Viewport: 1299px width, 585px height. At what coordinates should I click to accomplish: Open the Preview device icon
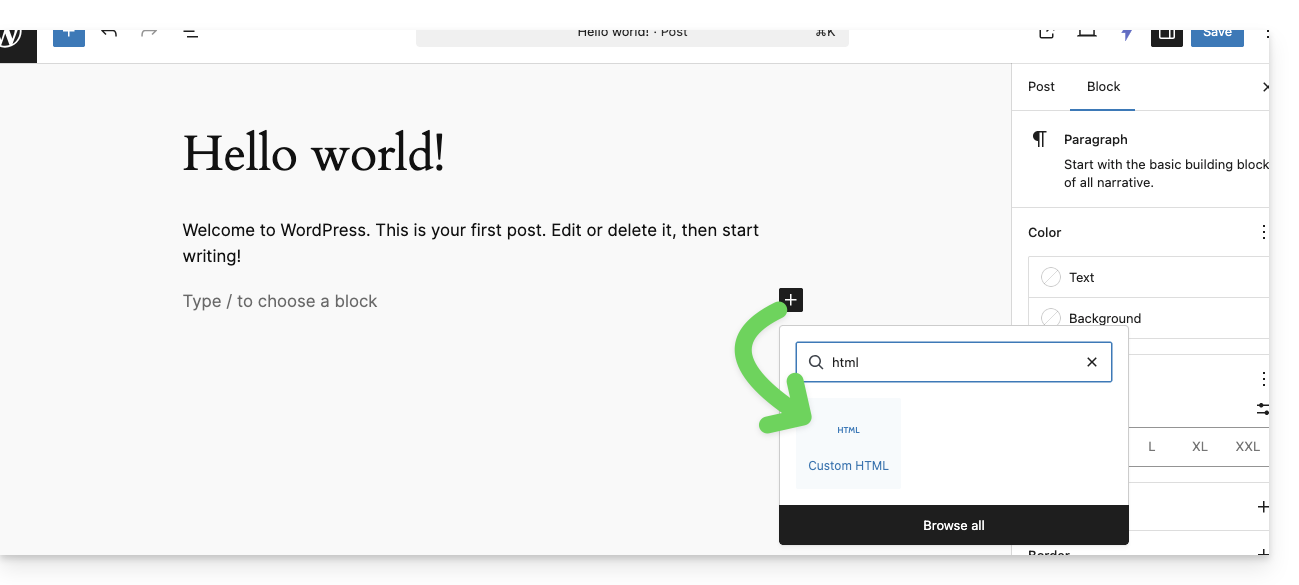pyautogui.click(x=1087, y=33)
